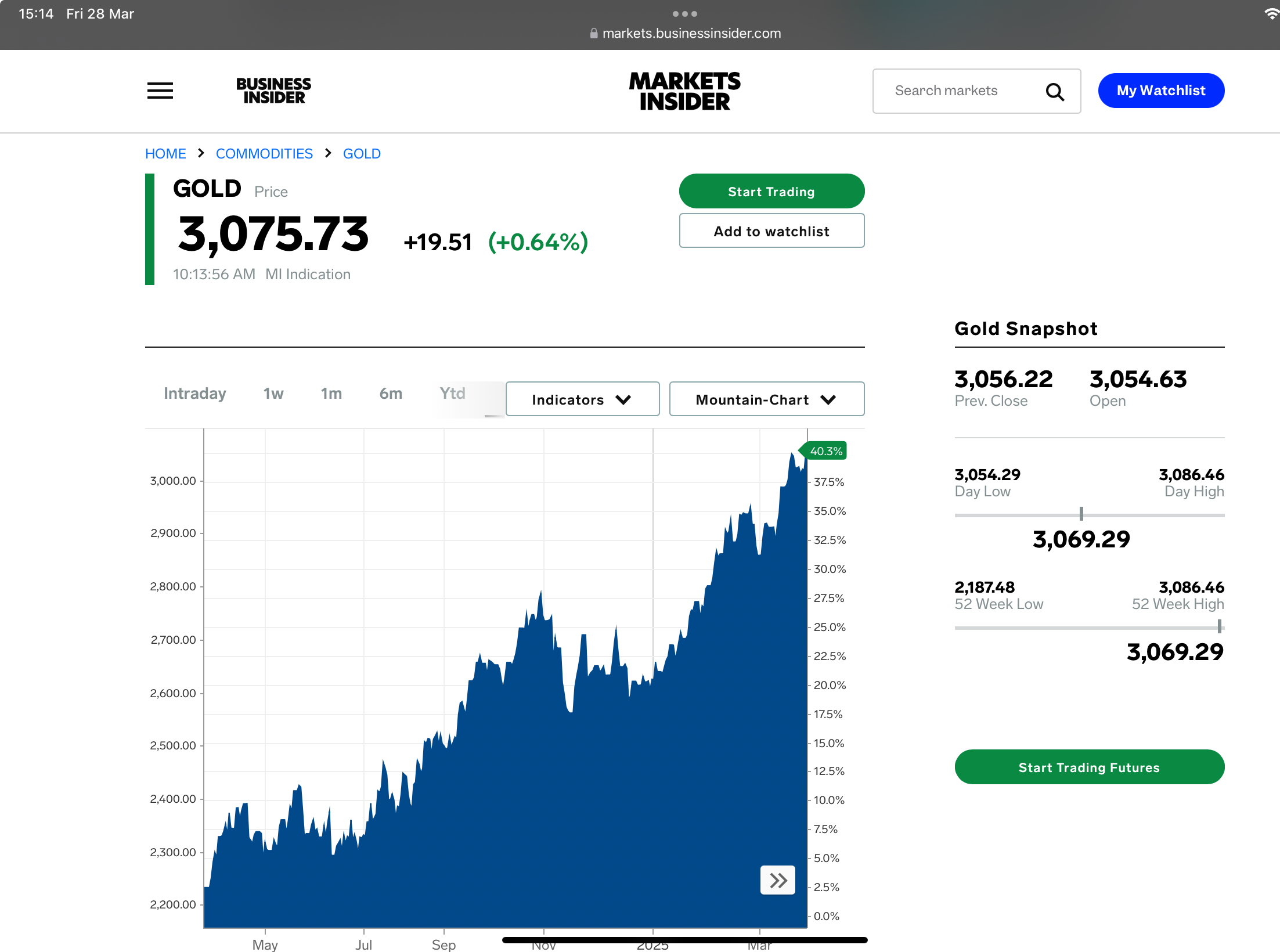Click the 2,500.00 y-axis label

[x=173, y=745]
